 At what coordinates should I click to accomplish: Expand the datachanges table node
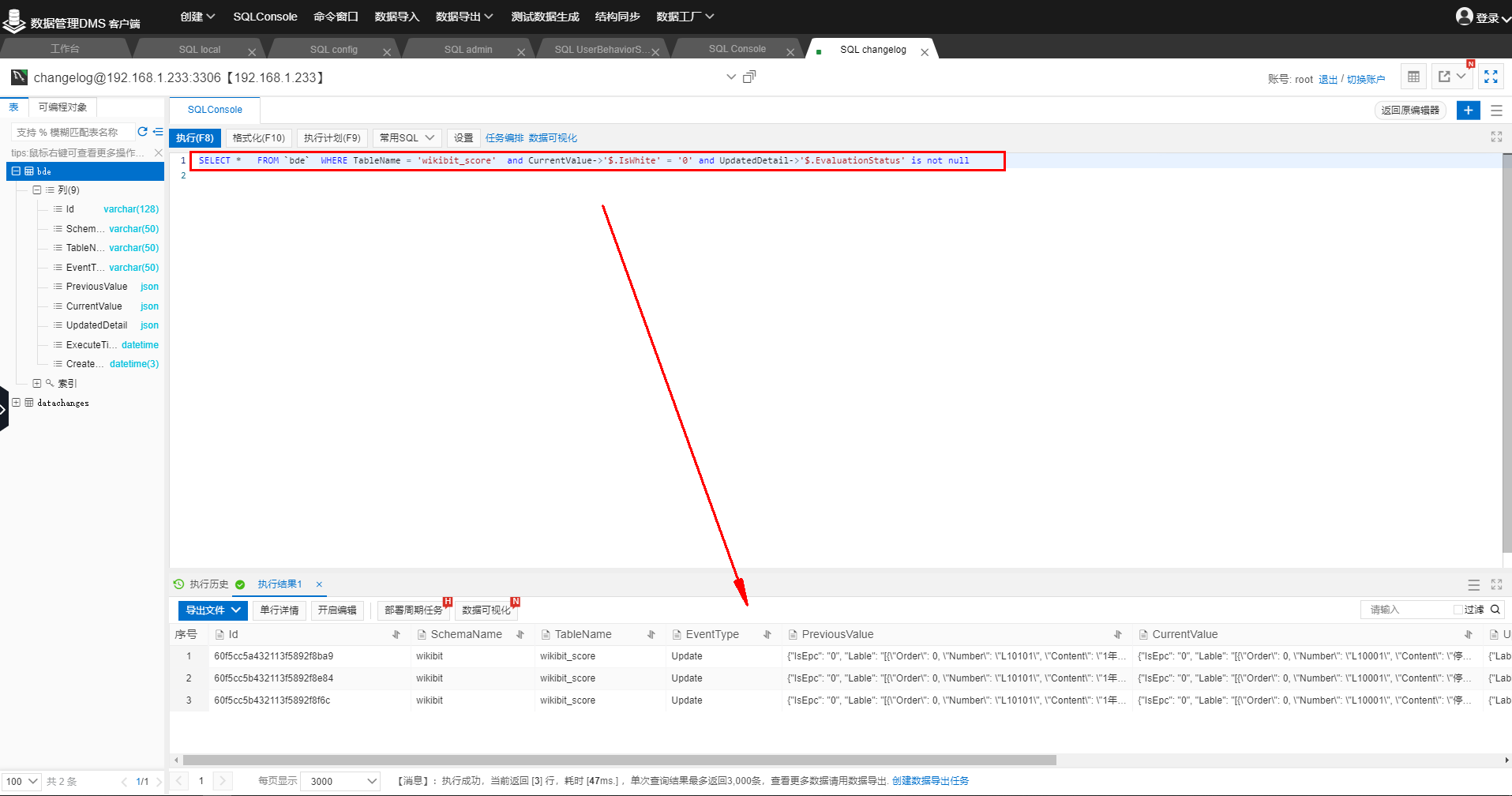point(16,403)
